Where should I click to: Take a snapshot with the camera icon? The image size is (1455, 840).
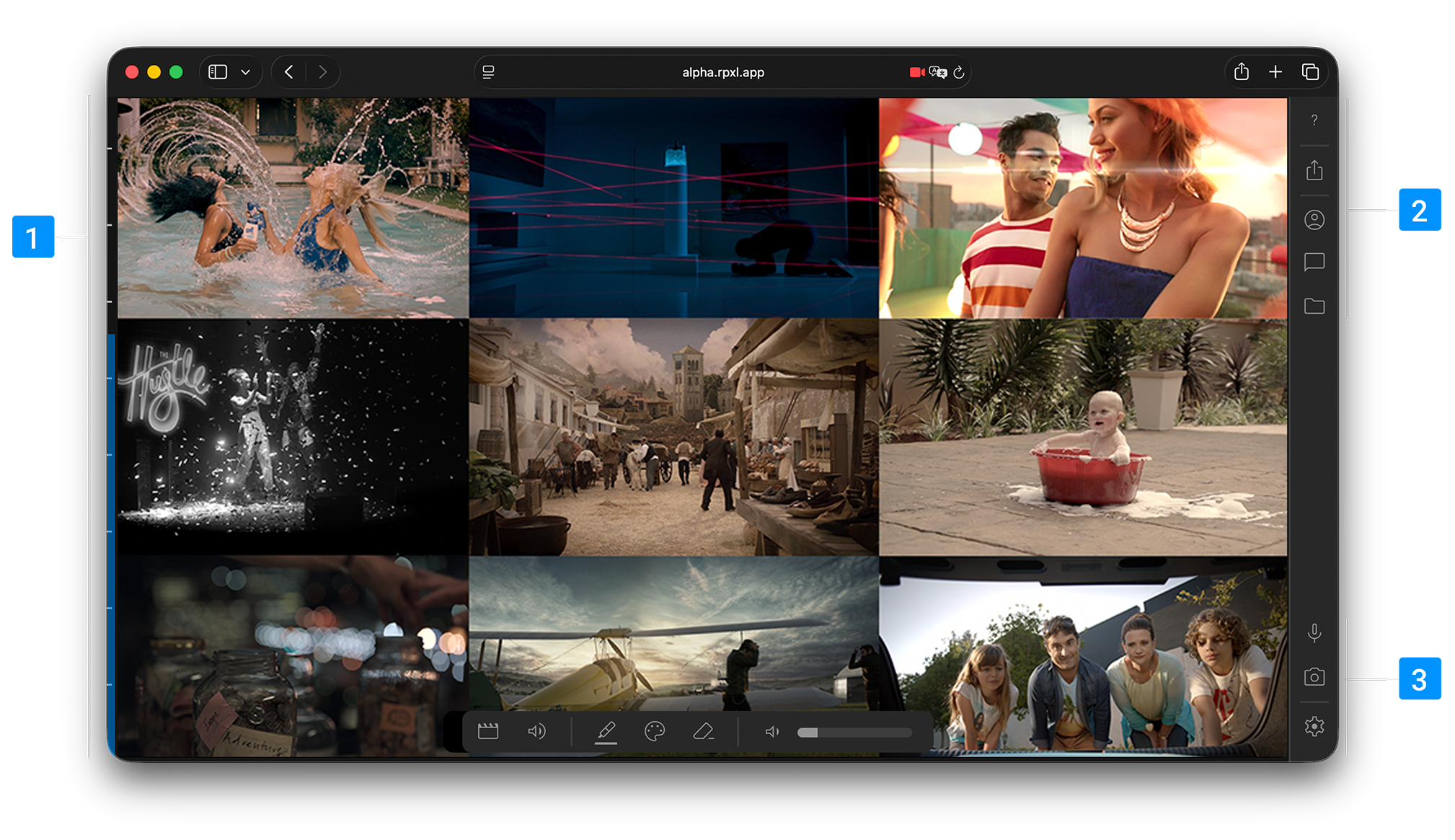1314,676
